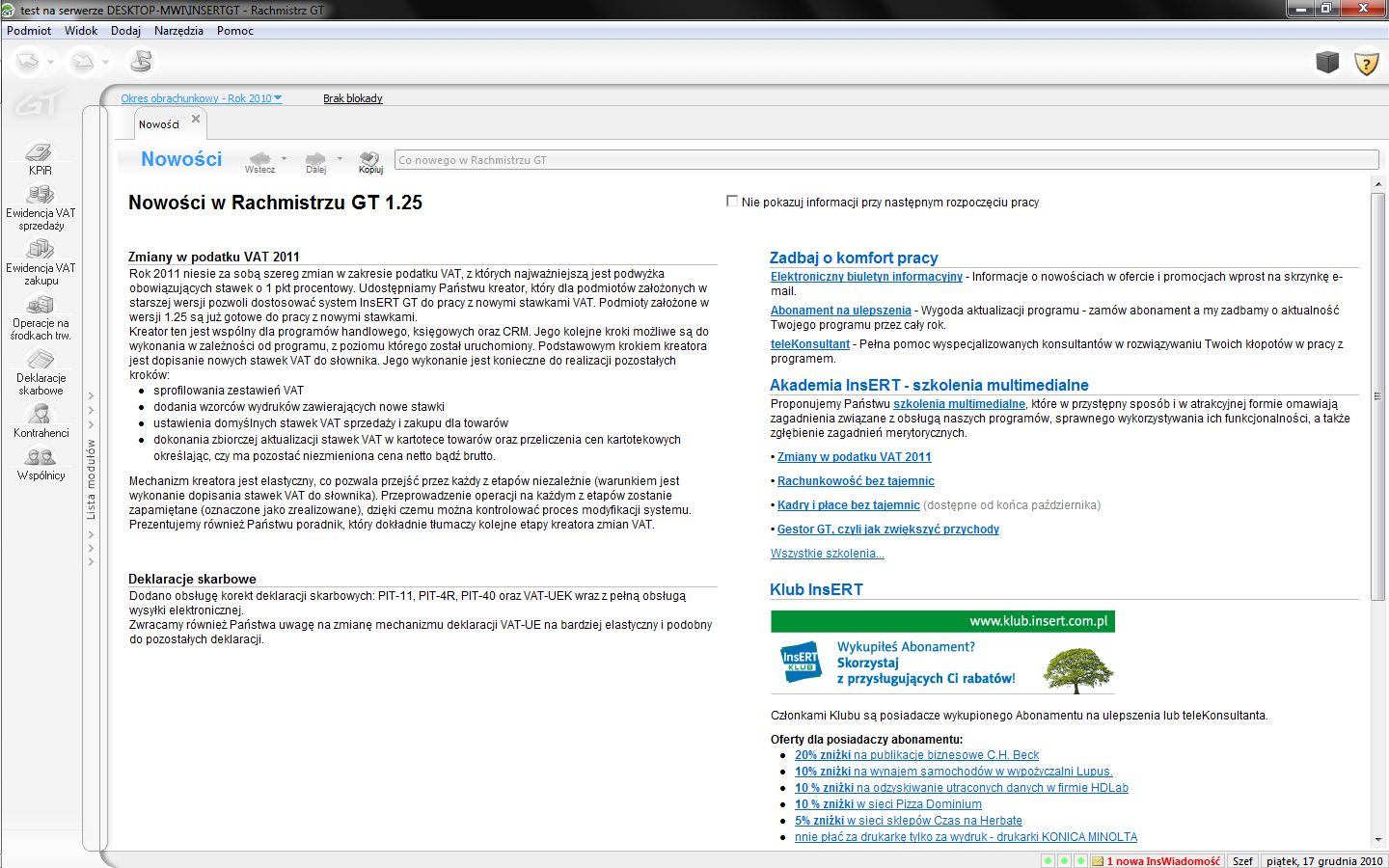Image resolution: width=1389 pixels, height=868 pixels.
Task: Open the 10 % zniżki HDLab offer link
Action: (x=961, y=788)
